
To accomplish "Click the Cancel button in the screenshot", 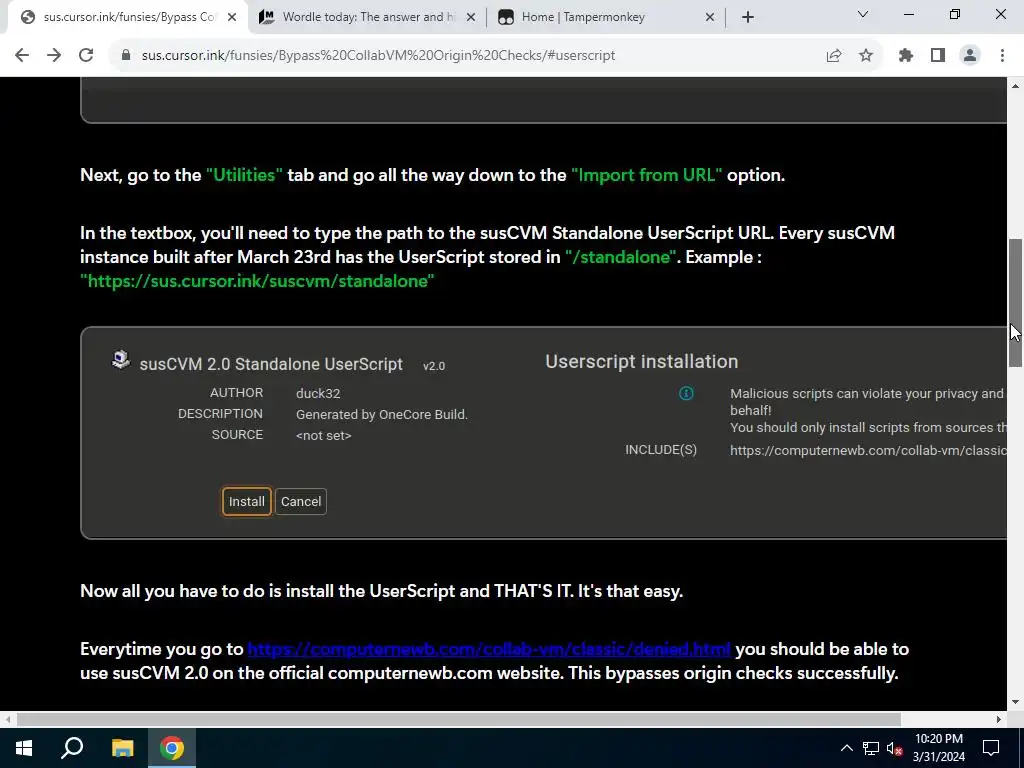I will click(x=300, y=502).
